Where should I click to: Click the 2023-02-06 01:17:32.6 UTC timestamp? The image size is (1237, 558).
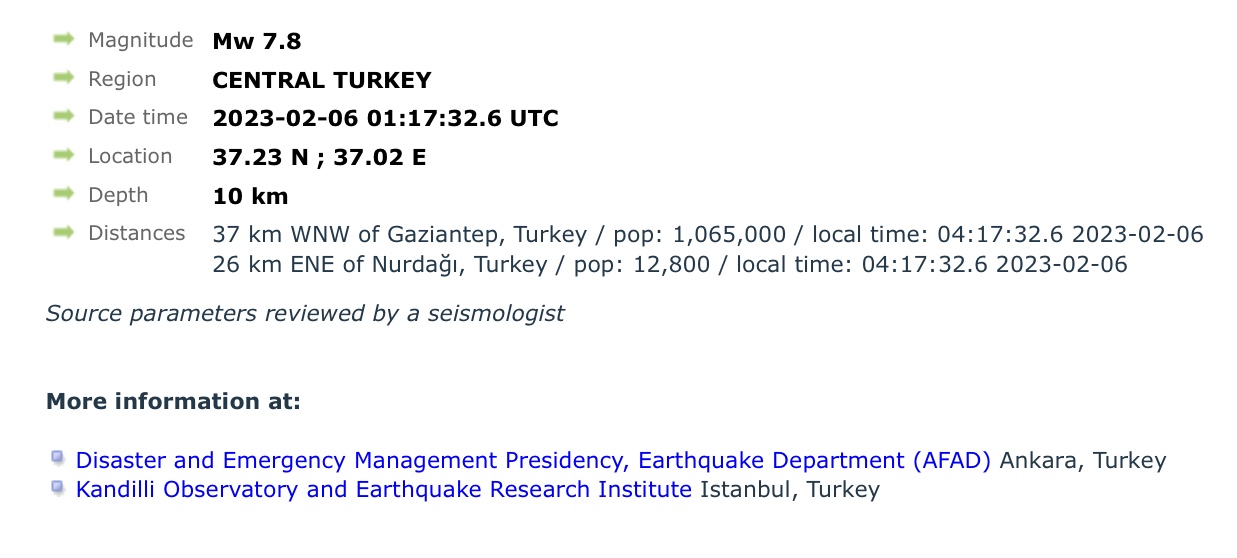(385, 118)
